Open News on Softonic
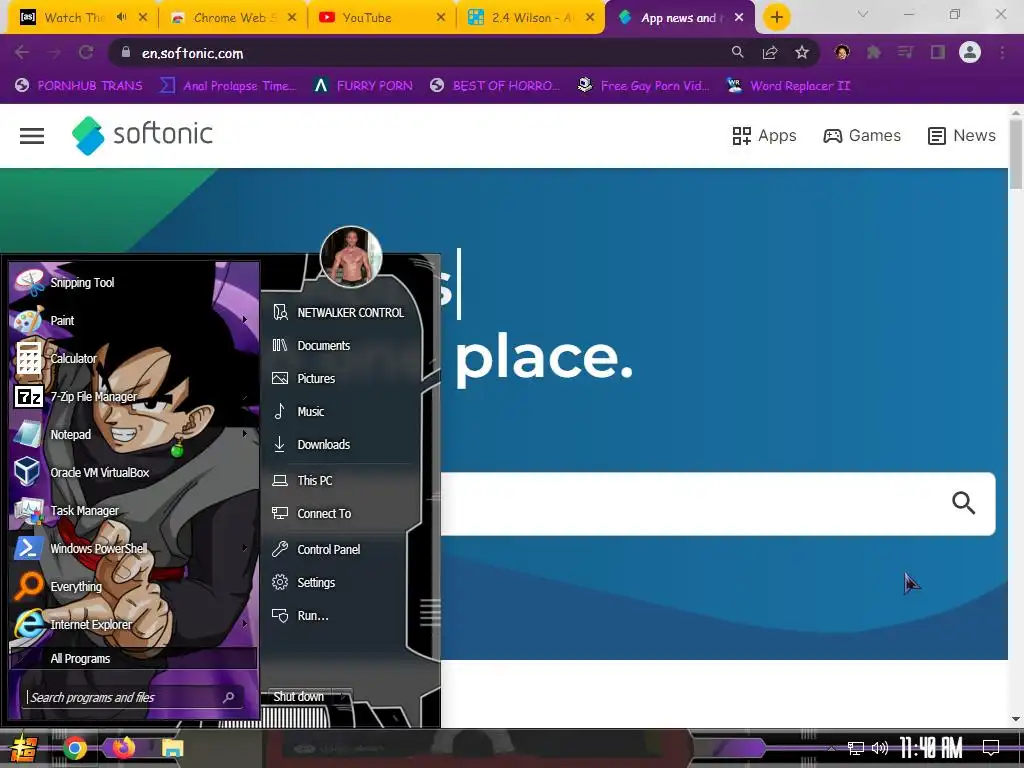1024x768 pixels. click(961, 135)
